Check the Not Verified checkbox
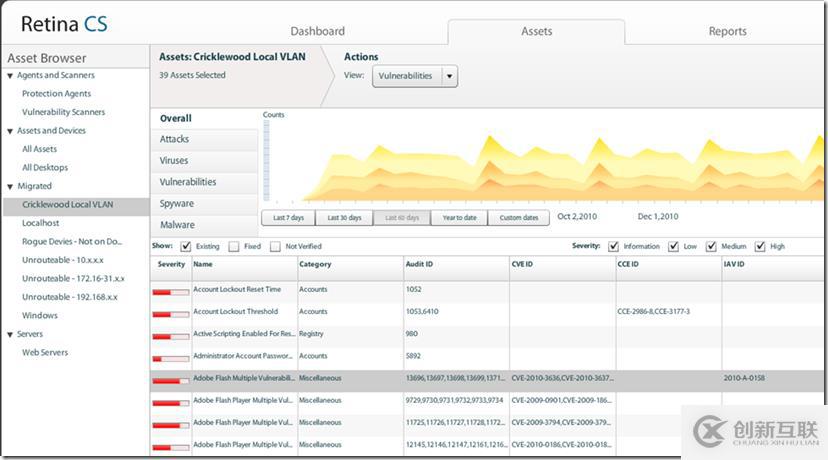The height and width of the screenshot is (460, 828). pos(275,247)
